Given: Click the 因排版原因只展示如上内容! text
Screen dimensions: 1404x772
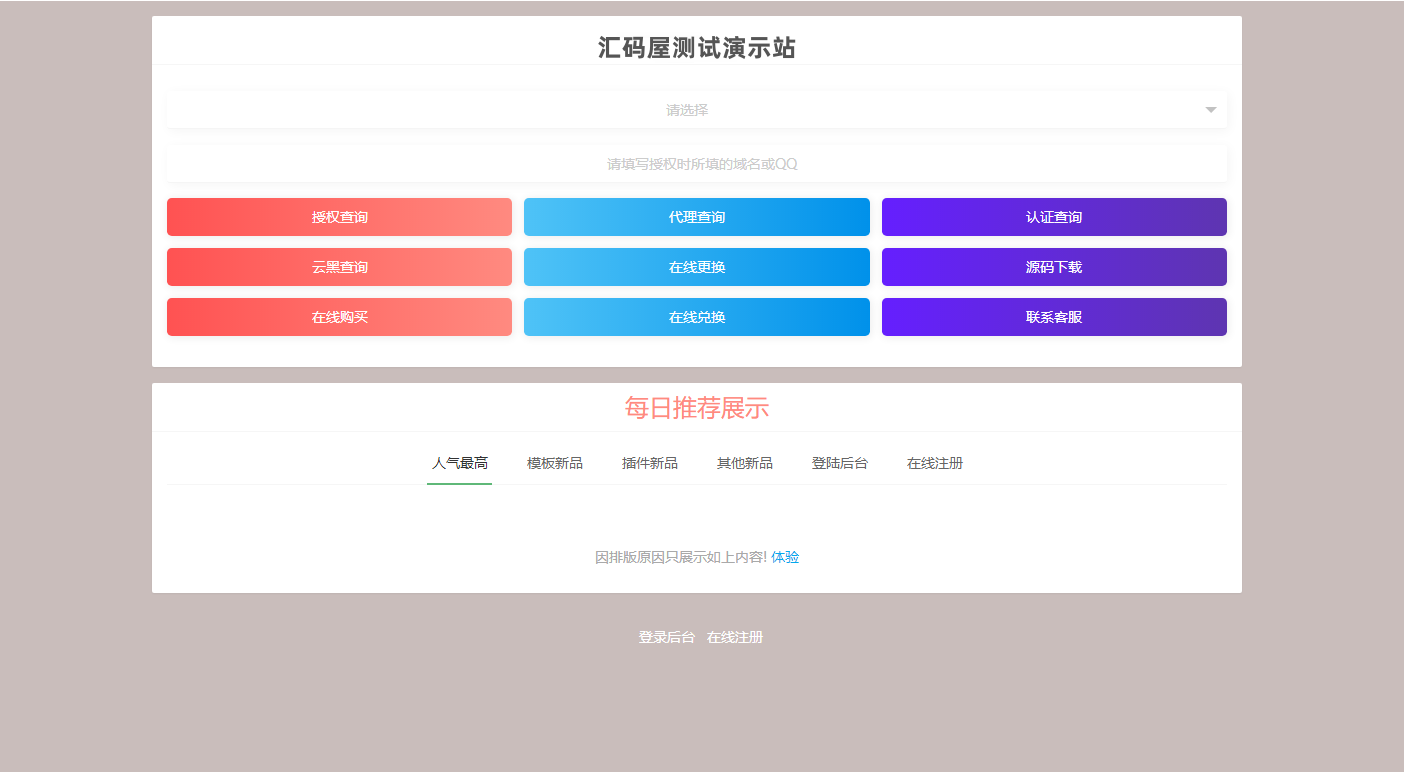Looking at the screenshot, I should pyautogui.click(x=681, y=557).
